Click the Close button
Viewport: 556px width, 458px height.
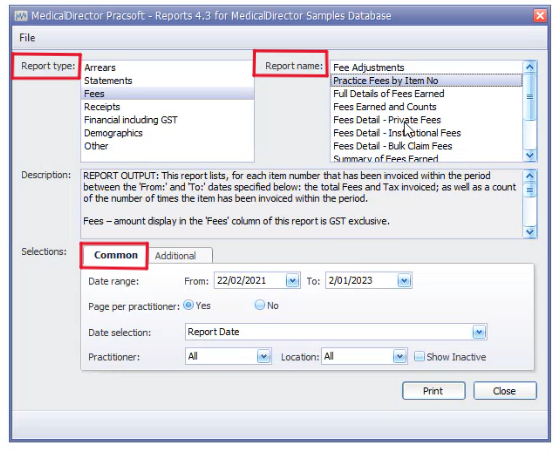(505, 391)
